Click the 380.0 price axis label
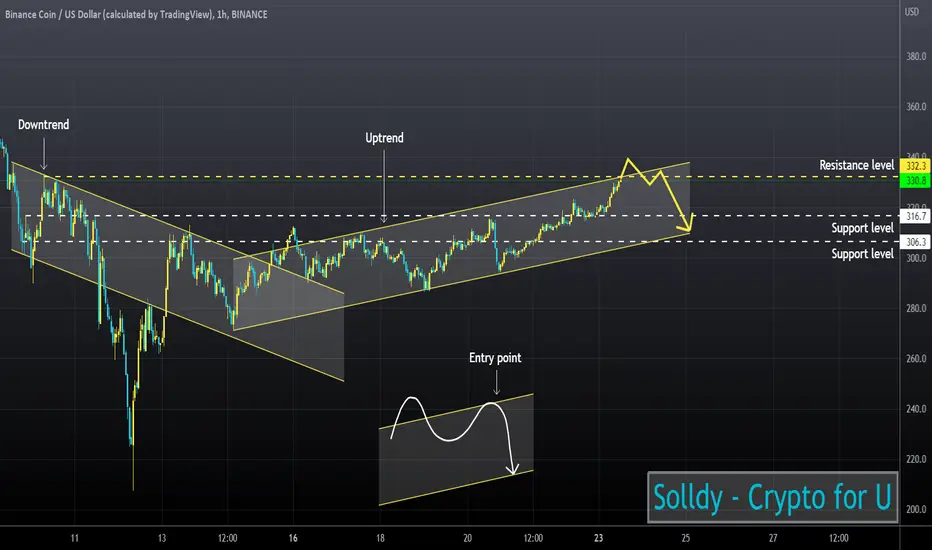 coord(916,56)
